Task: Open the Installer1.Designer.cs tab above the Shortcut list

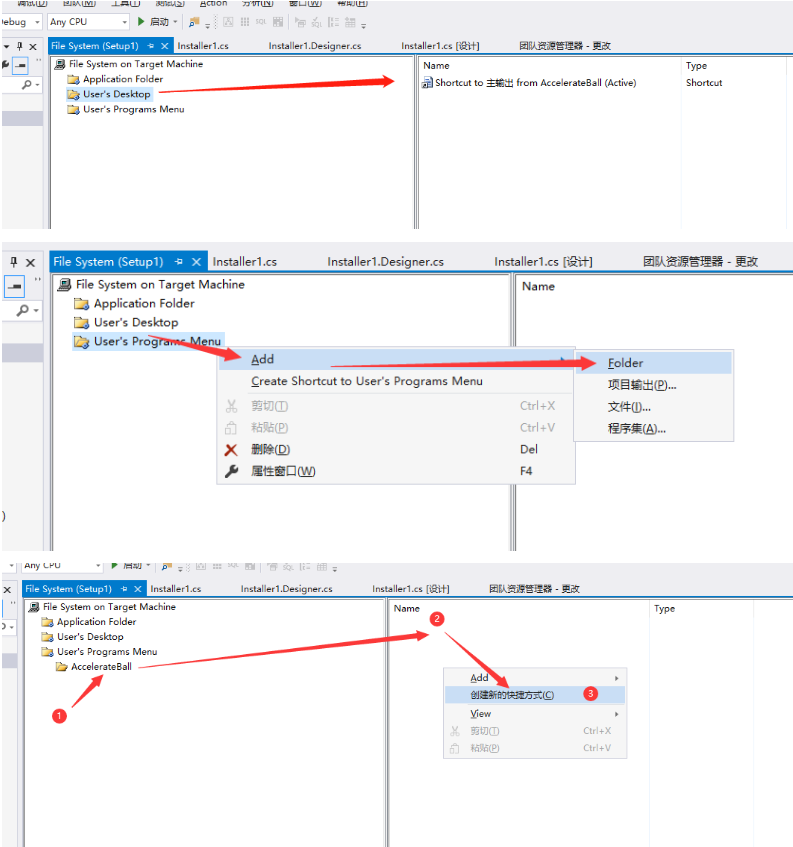Action: pyautogui.click(x=315, y=46)
